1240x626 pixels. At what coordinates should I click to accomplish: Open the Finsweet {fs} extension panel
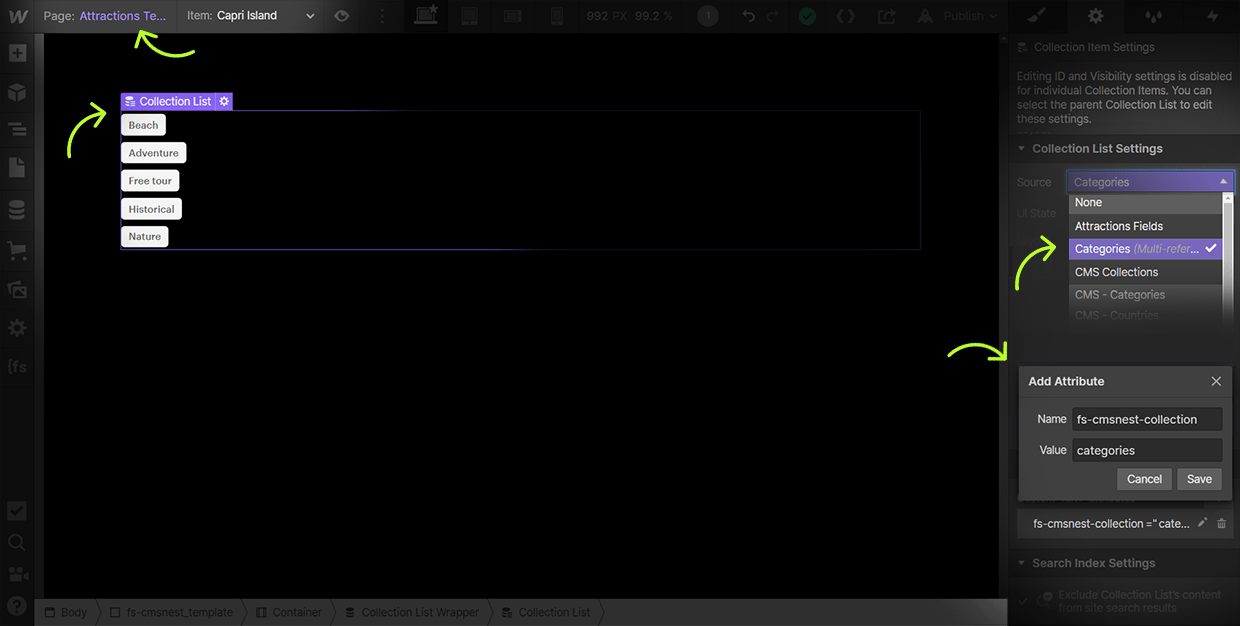click(17, 366)
